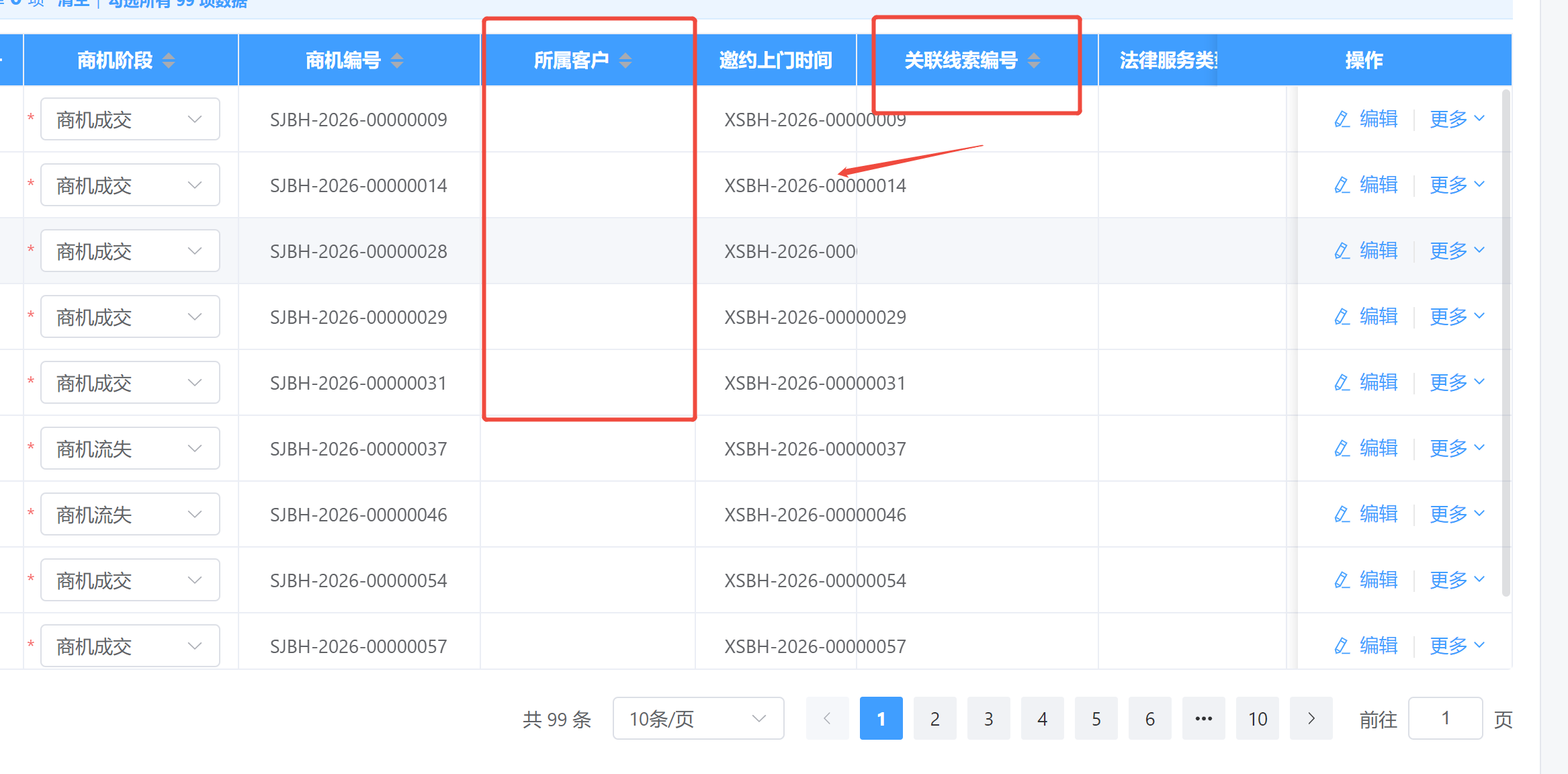The width and height of the screenshot is (1568, 774).
Task: Click the ellipsis more-pages button
Action: tap(1203, 718)
